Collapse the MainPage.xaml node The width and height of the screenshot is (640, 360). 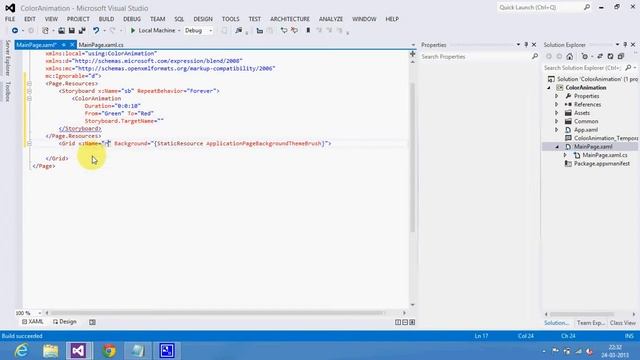[x=557, y=147]
